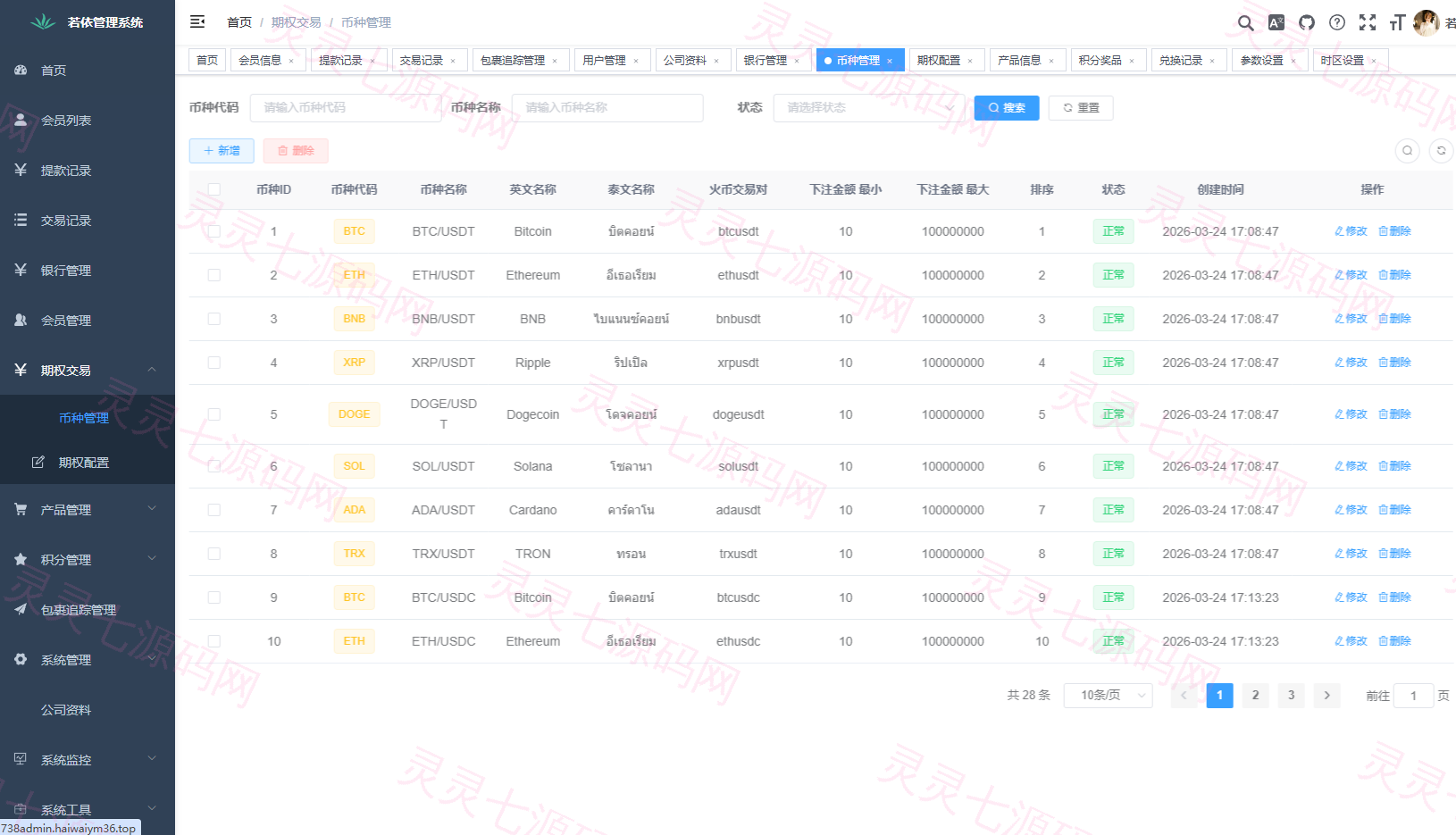Close the 会员信息 tab with its x
1456x835 pixels.
coord(291,61)
